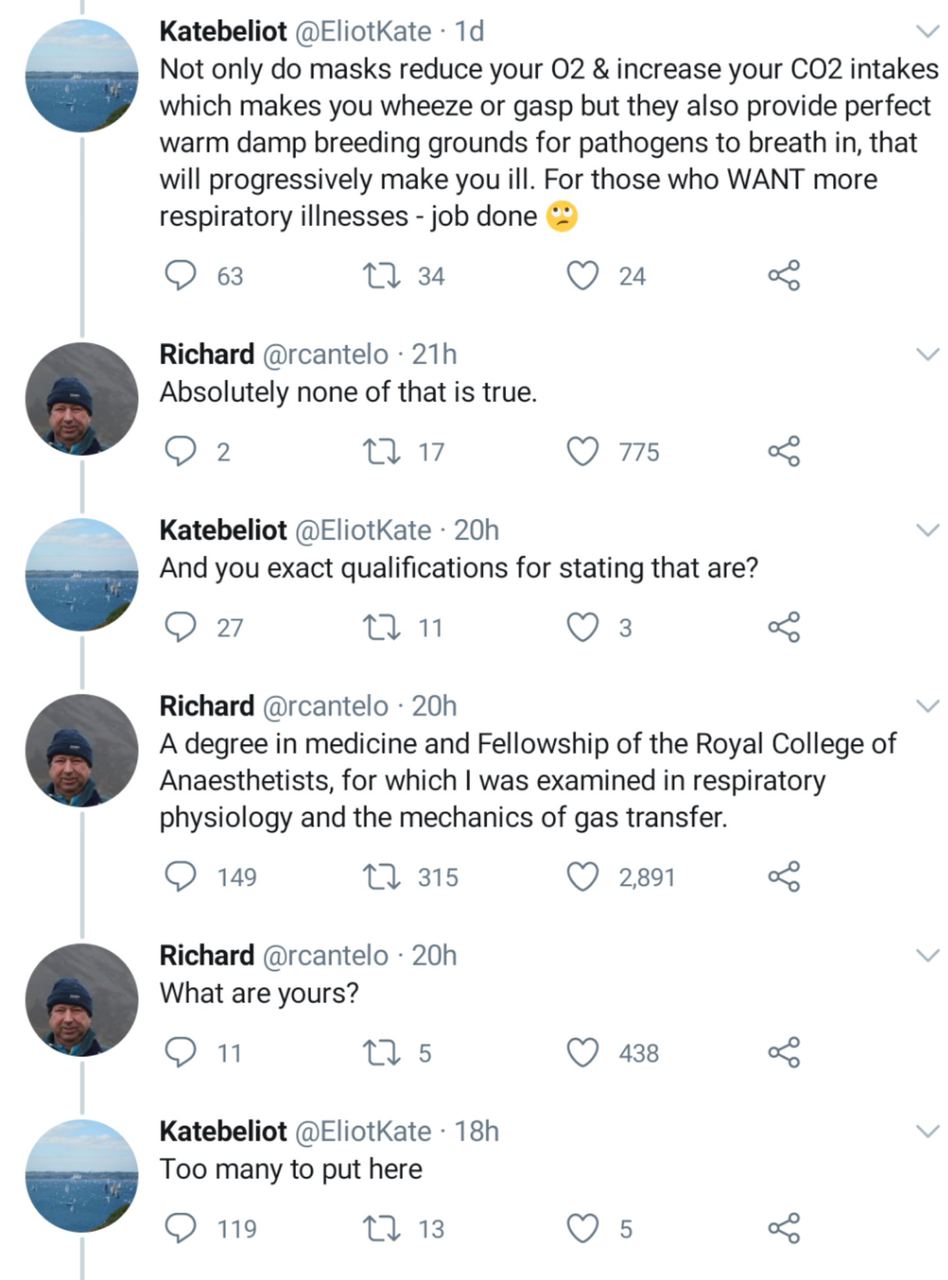This screenshot has height=1280, width=948.
Task: Retweet the degree in medicine tweet
Action: coord(381,877)
